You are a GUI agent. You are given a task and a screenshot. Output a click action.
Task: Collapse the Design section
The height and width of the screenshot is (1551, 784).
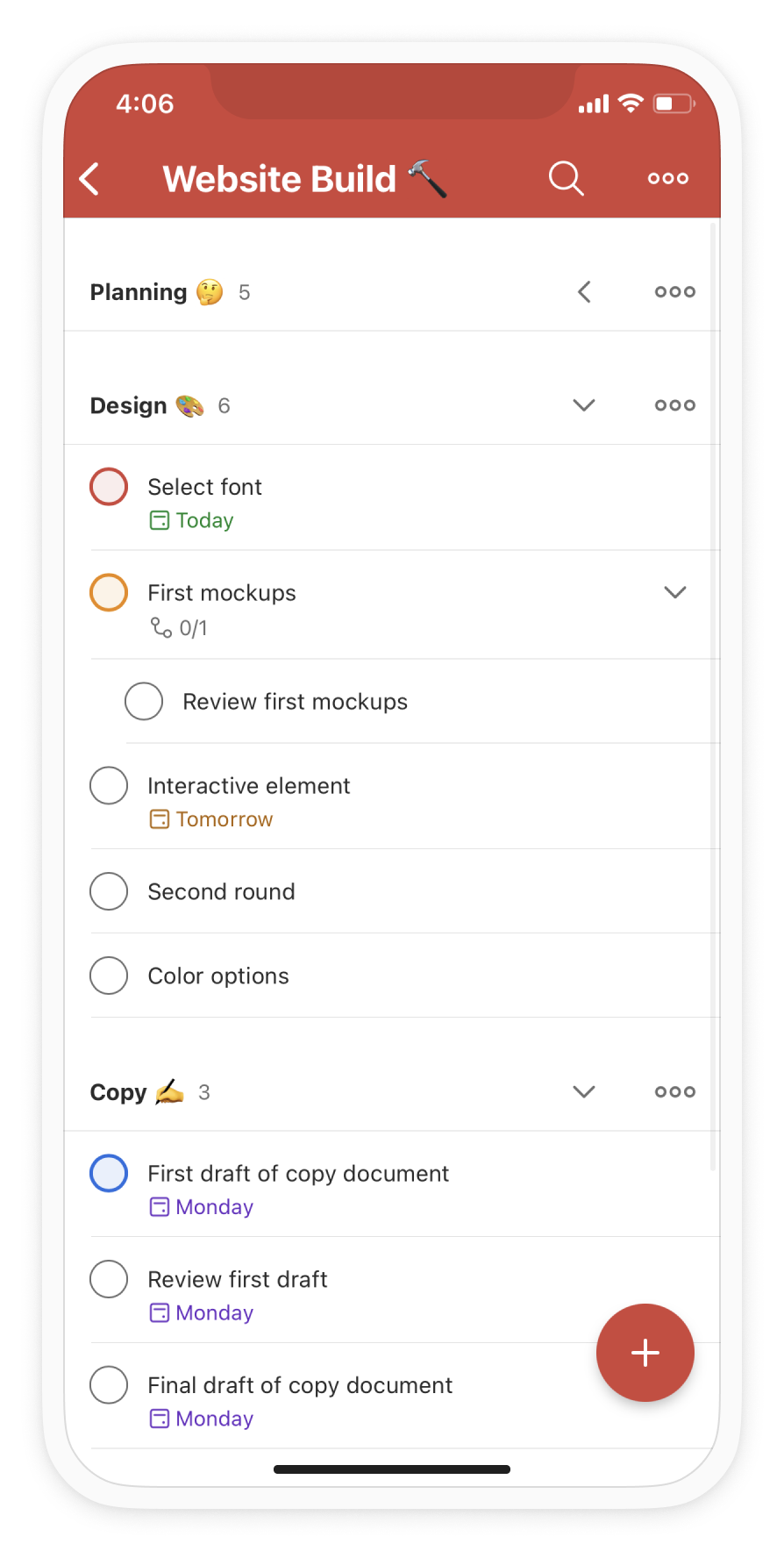(x=584, y=405)
